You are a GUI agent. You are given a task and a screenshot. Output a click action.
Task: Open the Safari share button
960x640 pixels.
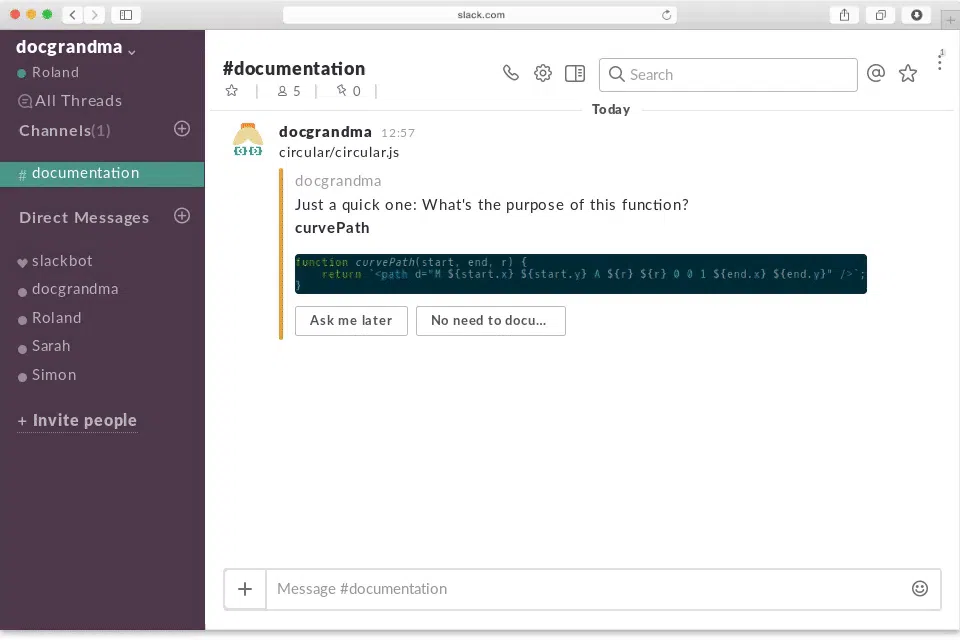click(844, 15)
